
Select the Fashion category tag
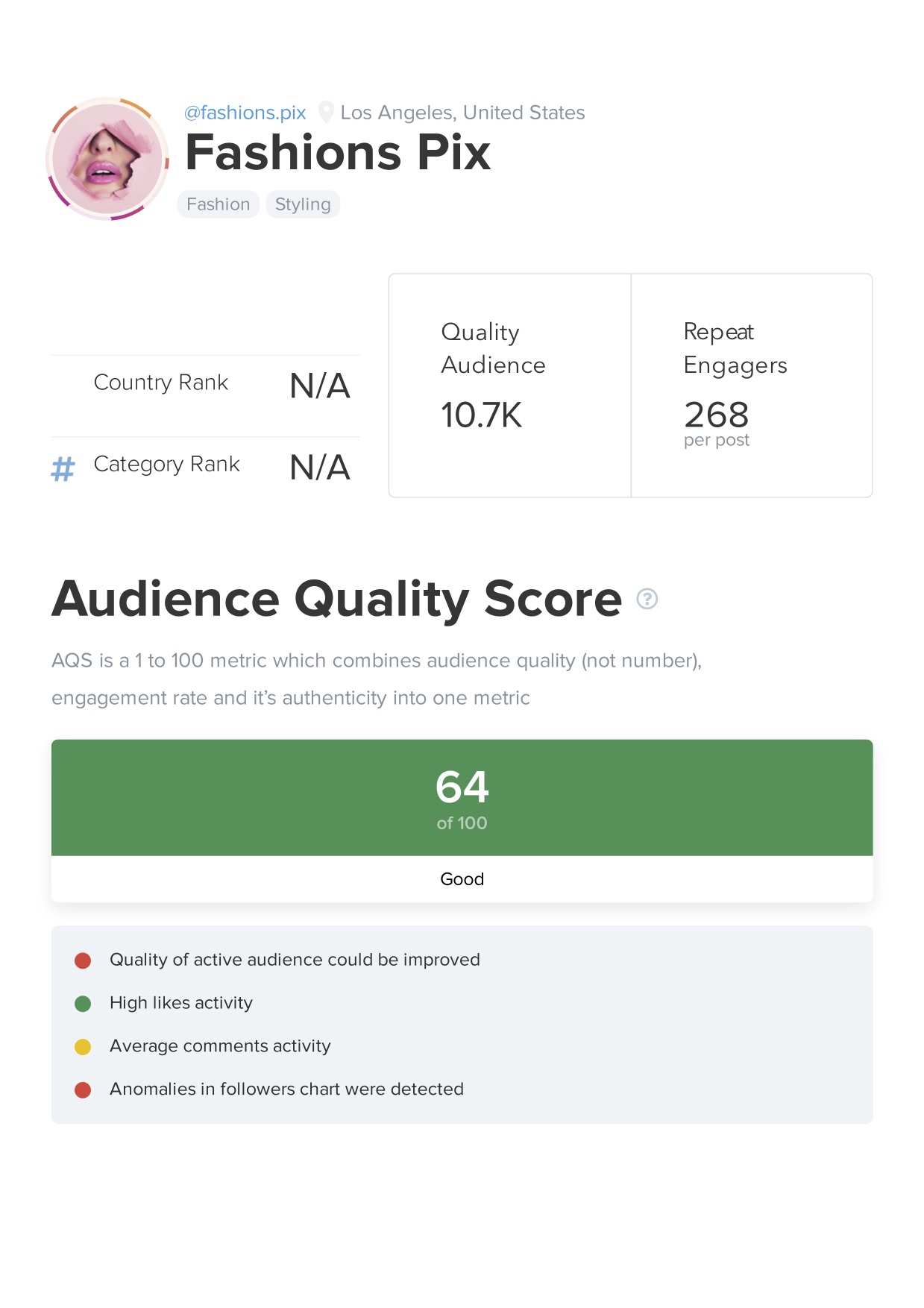[218, 204]
